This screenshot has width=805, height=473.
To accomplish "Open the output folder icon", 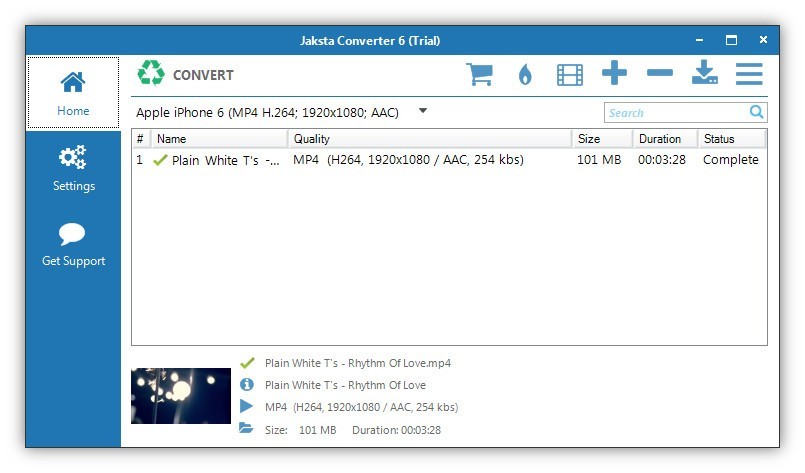I will click(246, 428).
